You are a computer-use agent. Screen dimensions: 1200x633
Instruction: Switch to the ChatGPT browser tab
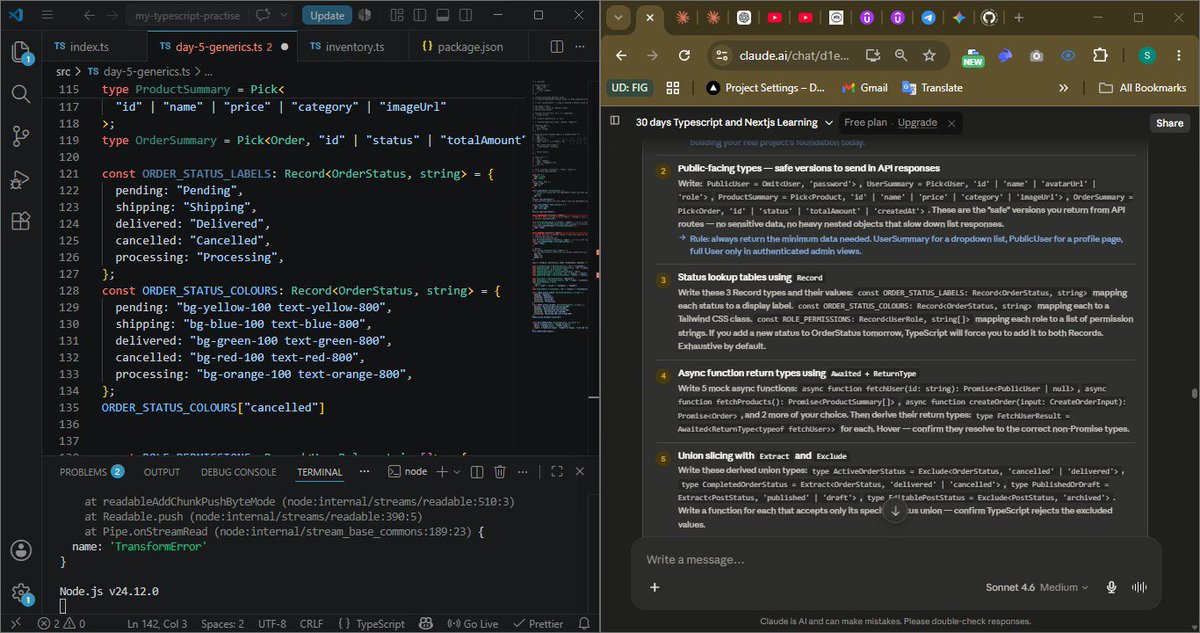[x=744, y=17]
